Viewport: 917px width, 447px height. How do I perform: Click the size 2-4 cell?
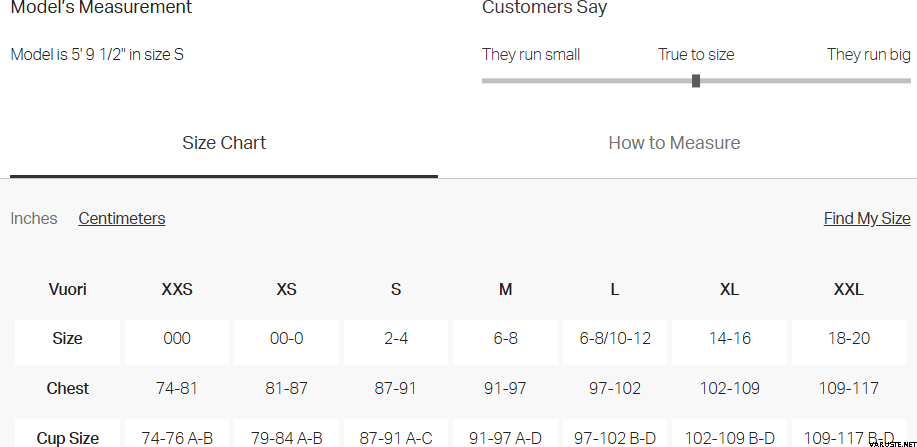[396, 338]
